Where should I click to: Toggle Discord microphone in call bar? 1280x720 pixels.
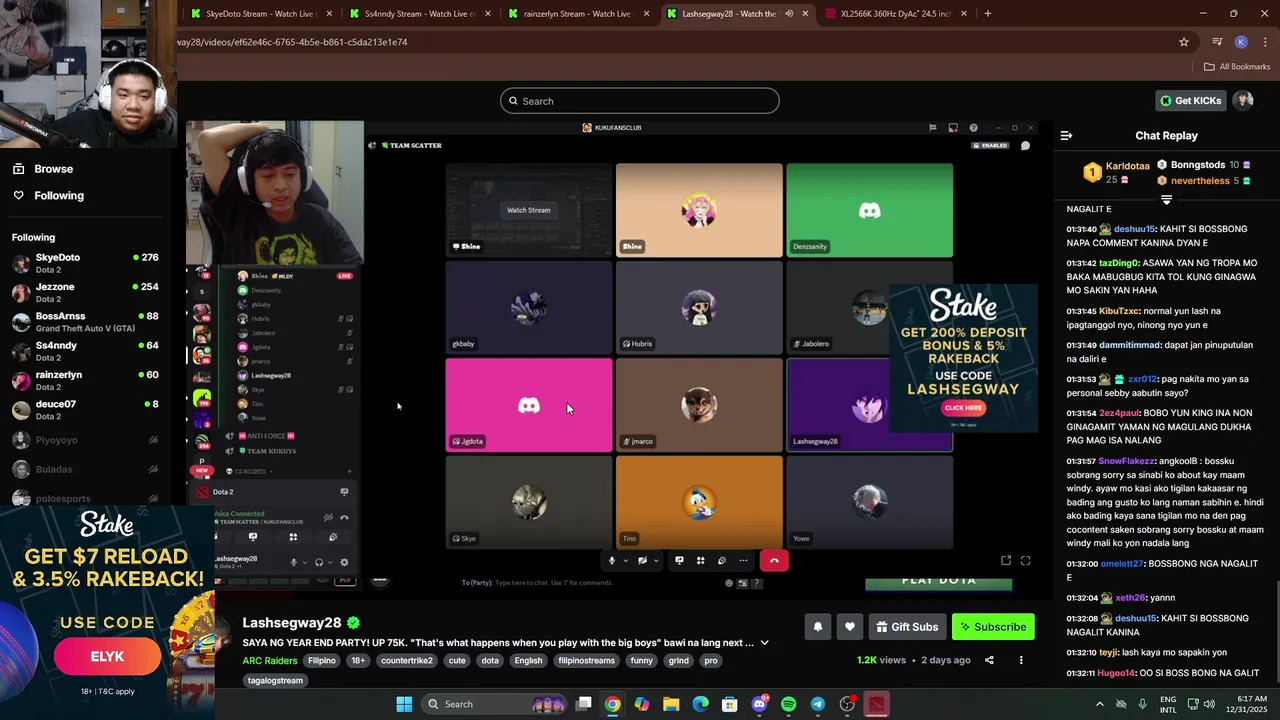click(x=612, y=561)
